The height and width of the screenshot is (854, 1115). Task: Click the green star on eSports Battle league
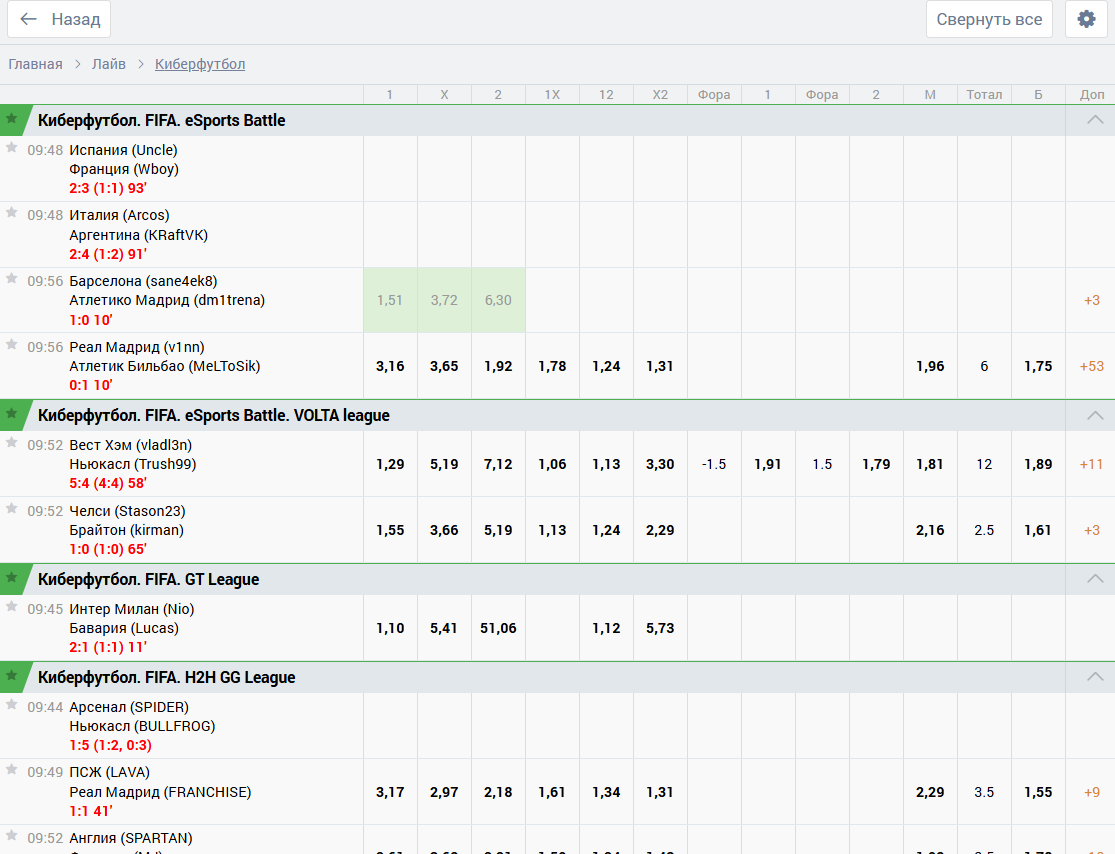pos(12,119)
